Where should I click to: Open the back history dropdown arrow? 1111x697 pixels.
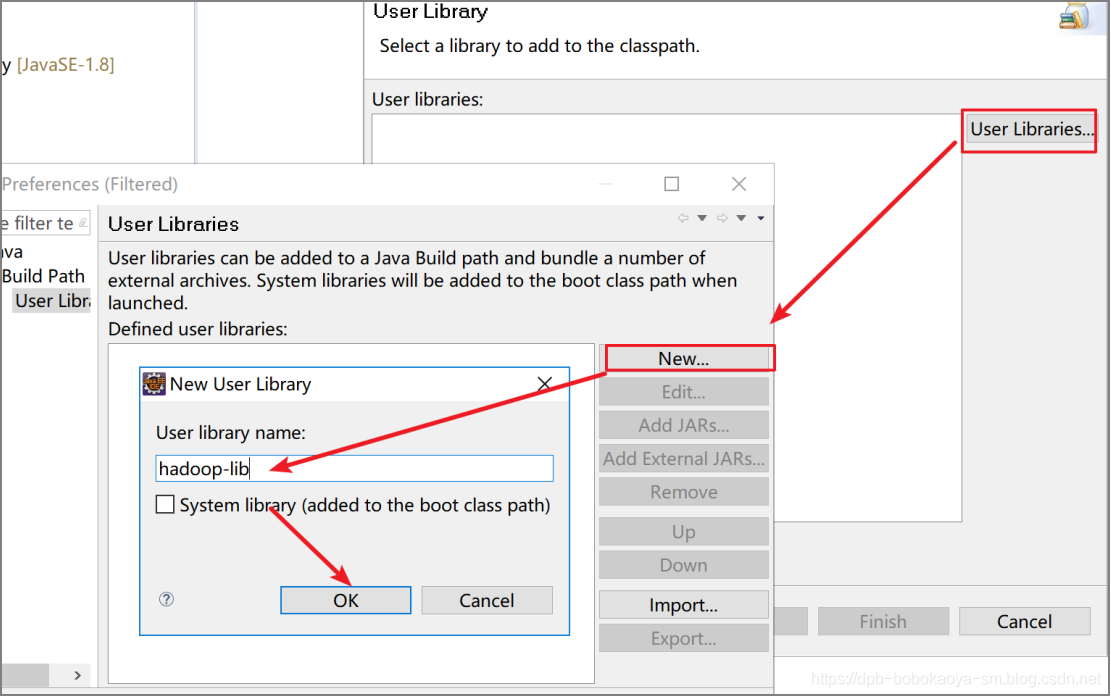click(702, 218)
